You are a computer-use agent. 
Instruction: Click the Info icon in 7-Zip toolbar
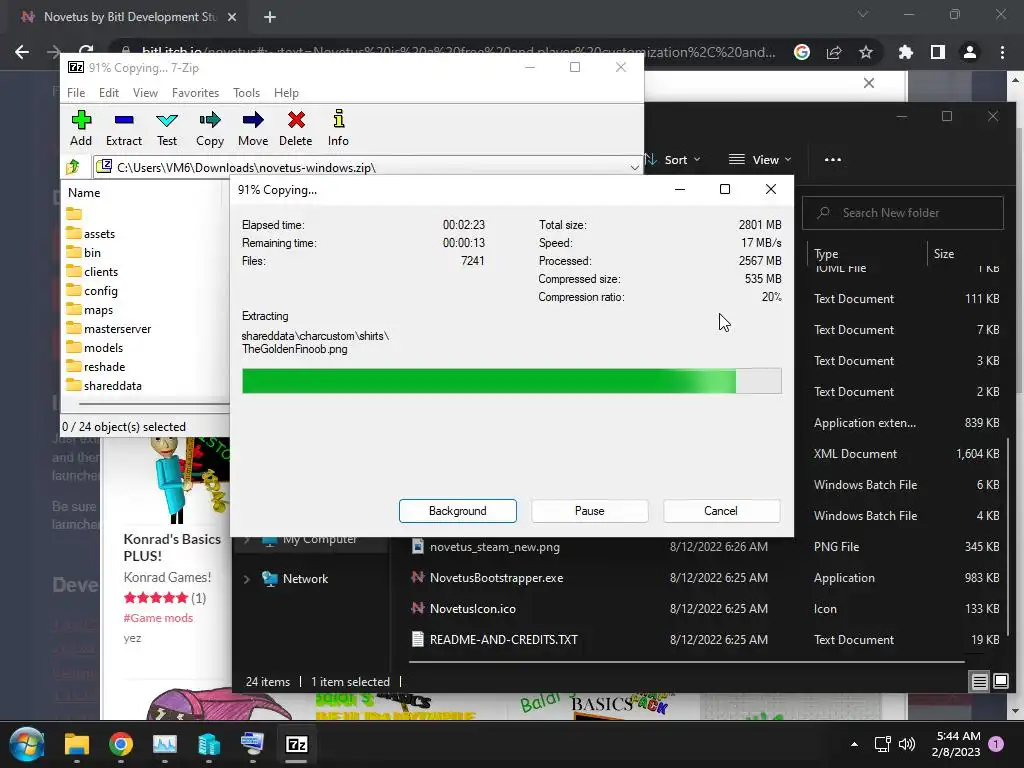[x=338, y=128]
